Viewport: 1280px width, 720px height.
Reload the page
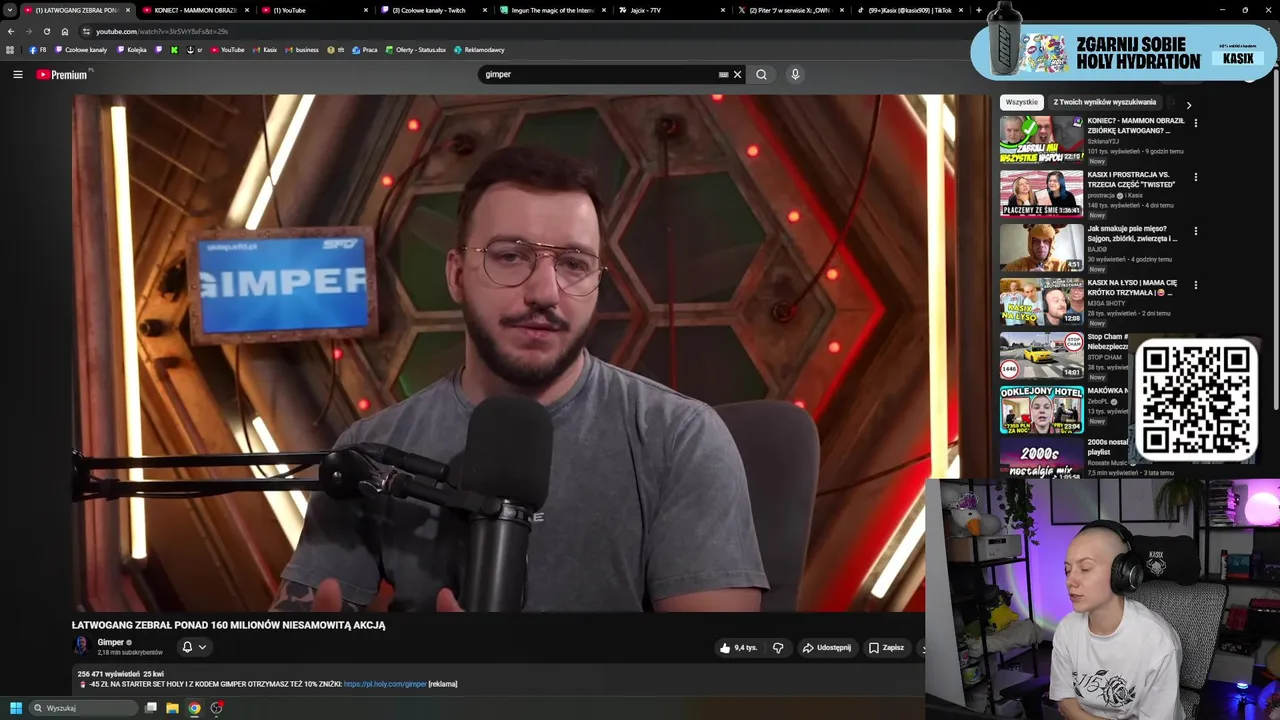(47, 31)
